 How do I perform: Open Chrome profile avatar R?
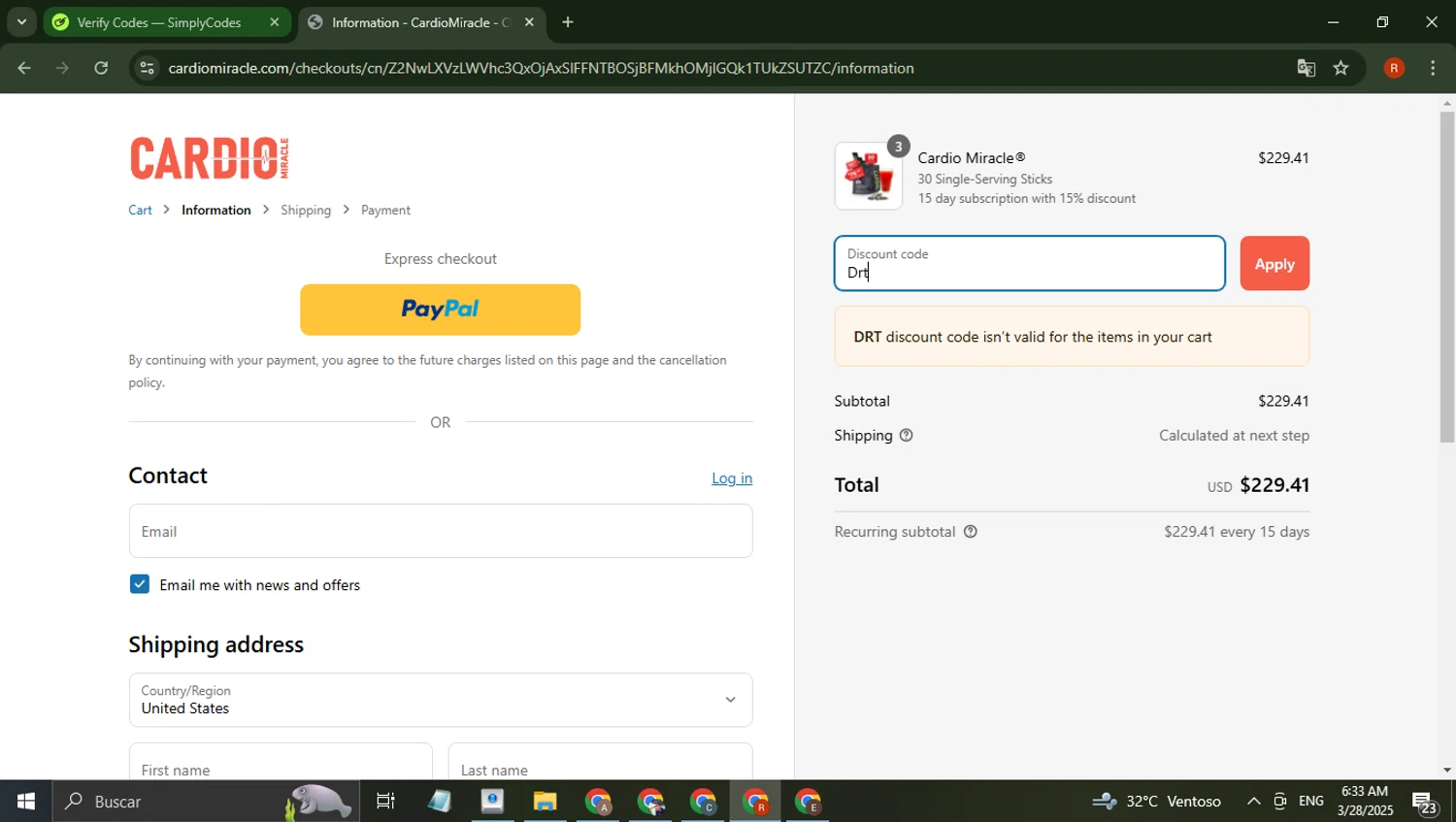[x=1394, y=68]
